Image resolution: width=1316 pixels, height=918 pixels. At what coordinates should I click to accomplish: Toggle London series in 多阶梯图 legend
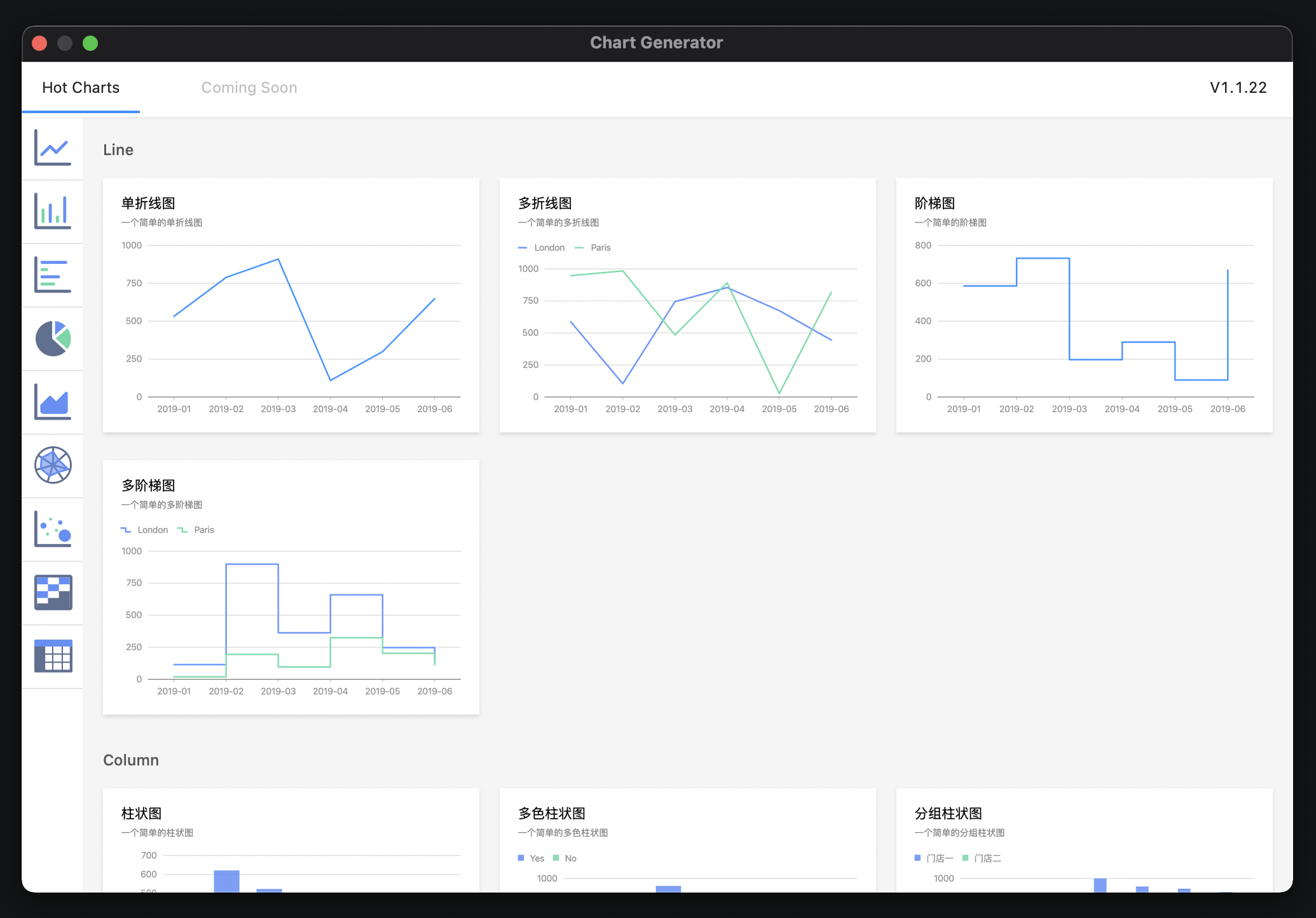pos(145,530)
